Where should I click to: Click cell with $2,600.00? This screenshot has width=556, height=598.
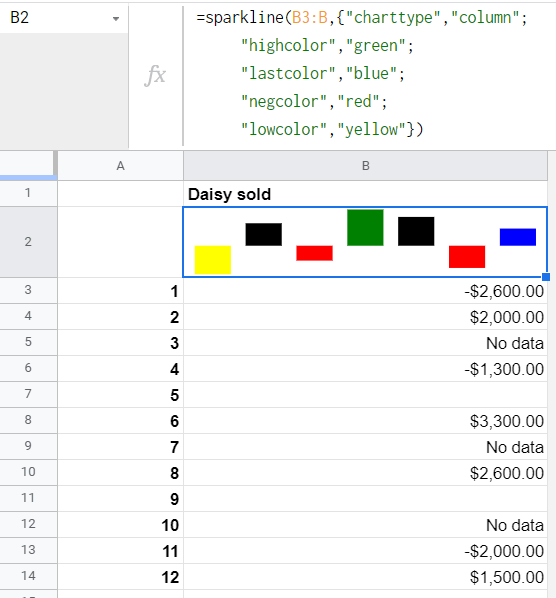[365, 473]
